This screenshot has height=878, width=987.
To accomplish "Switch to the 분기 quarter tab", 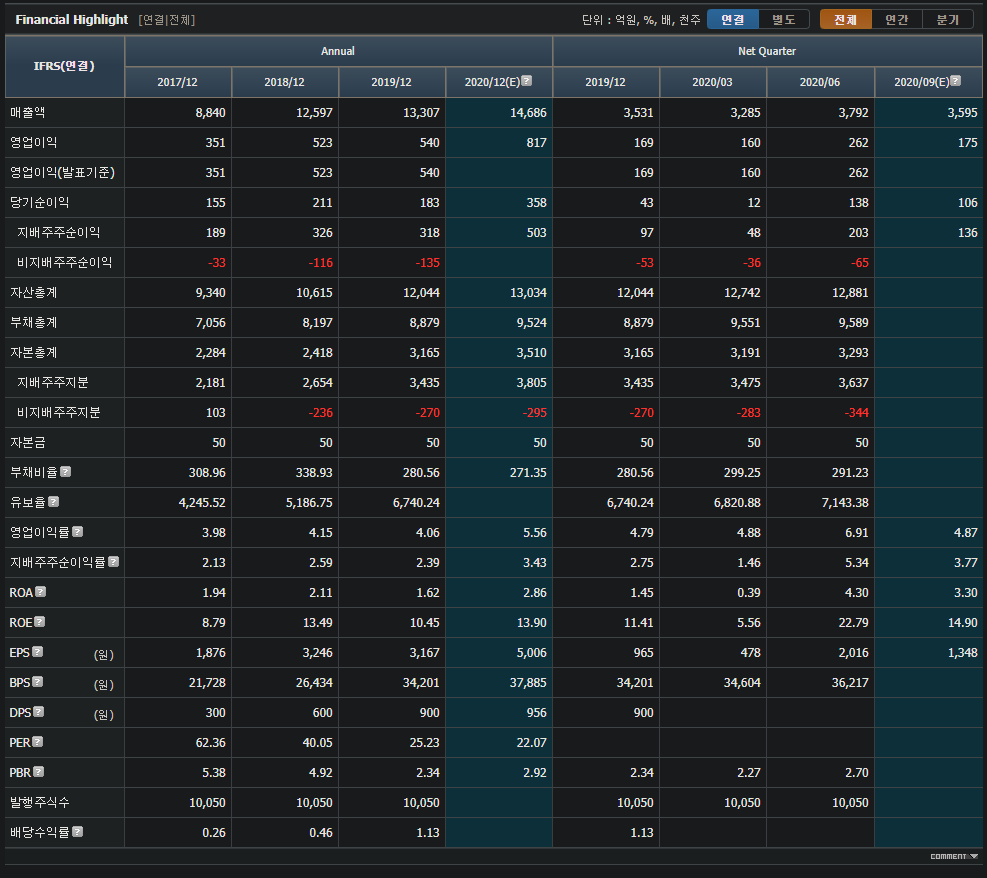I will [947, 20].
